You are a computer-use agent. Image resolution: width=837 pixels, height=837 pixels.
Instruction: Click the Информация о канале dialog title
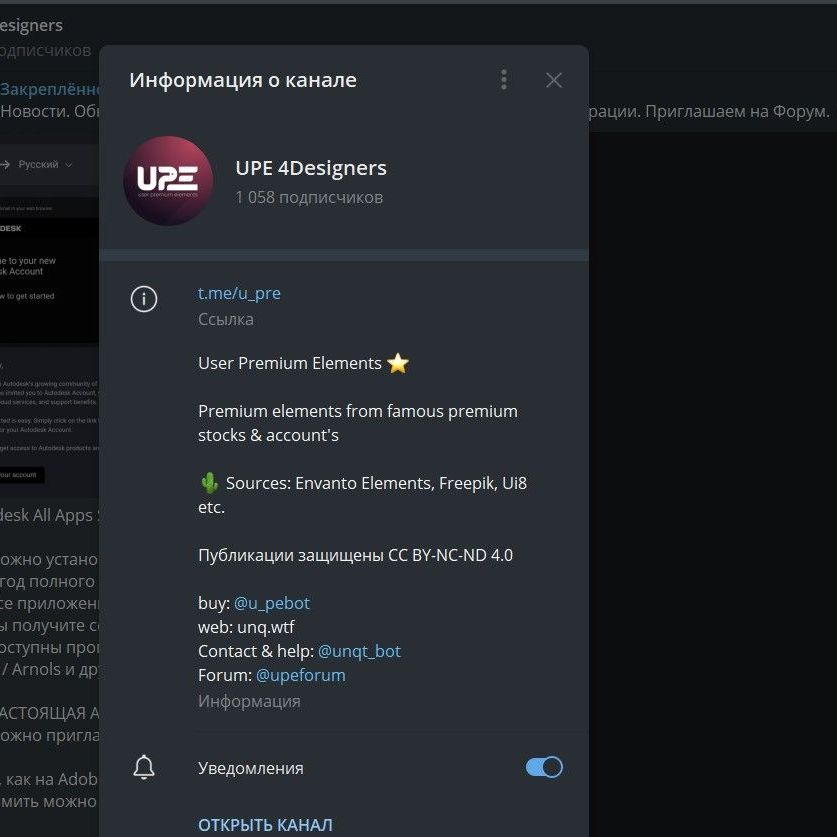[x=243, y=80]
